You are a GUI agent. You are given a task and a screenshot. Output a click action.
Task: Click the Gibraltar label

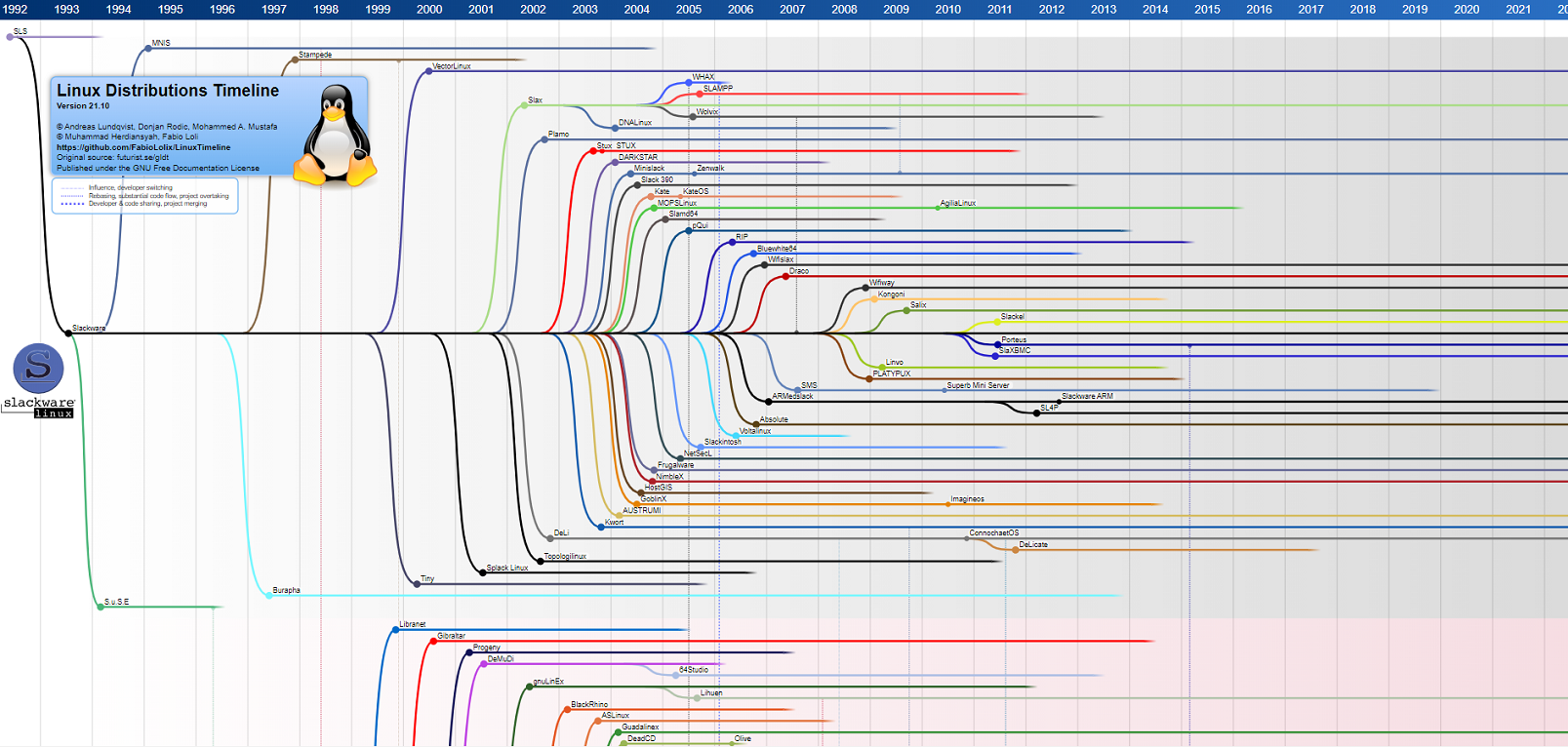(451, 637)
